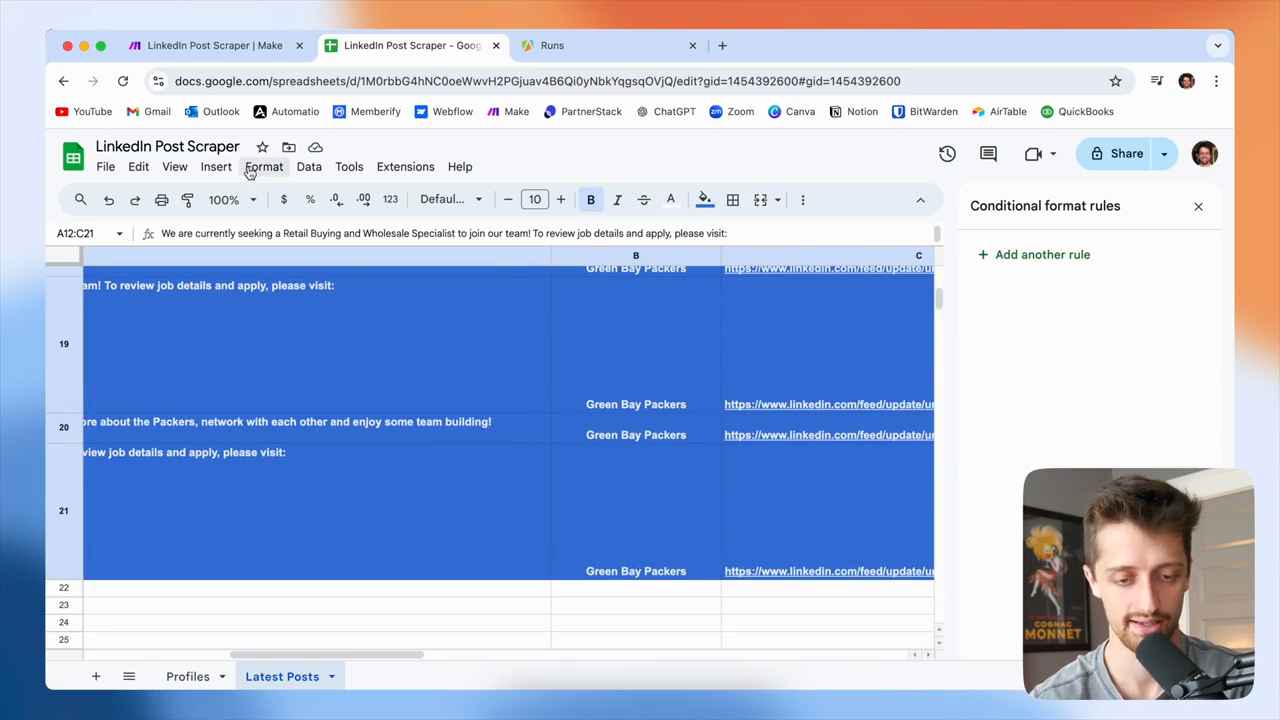Open version history clock icon
This screenshot has width=1280, height=720.
click(947, 154)
